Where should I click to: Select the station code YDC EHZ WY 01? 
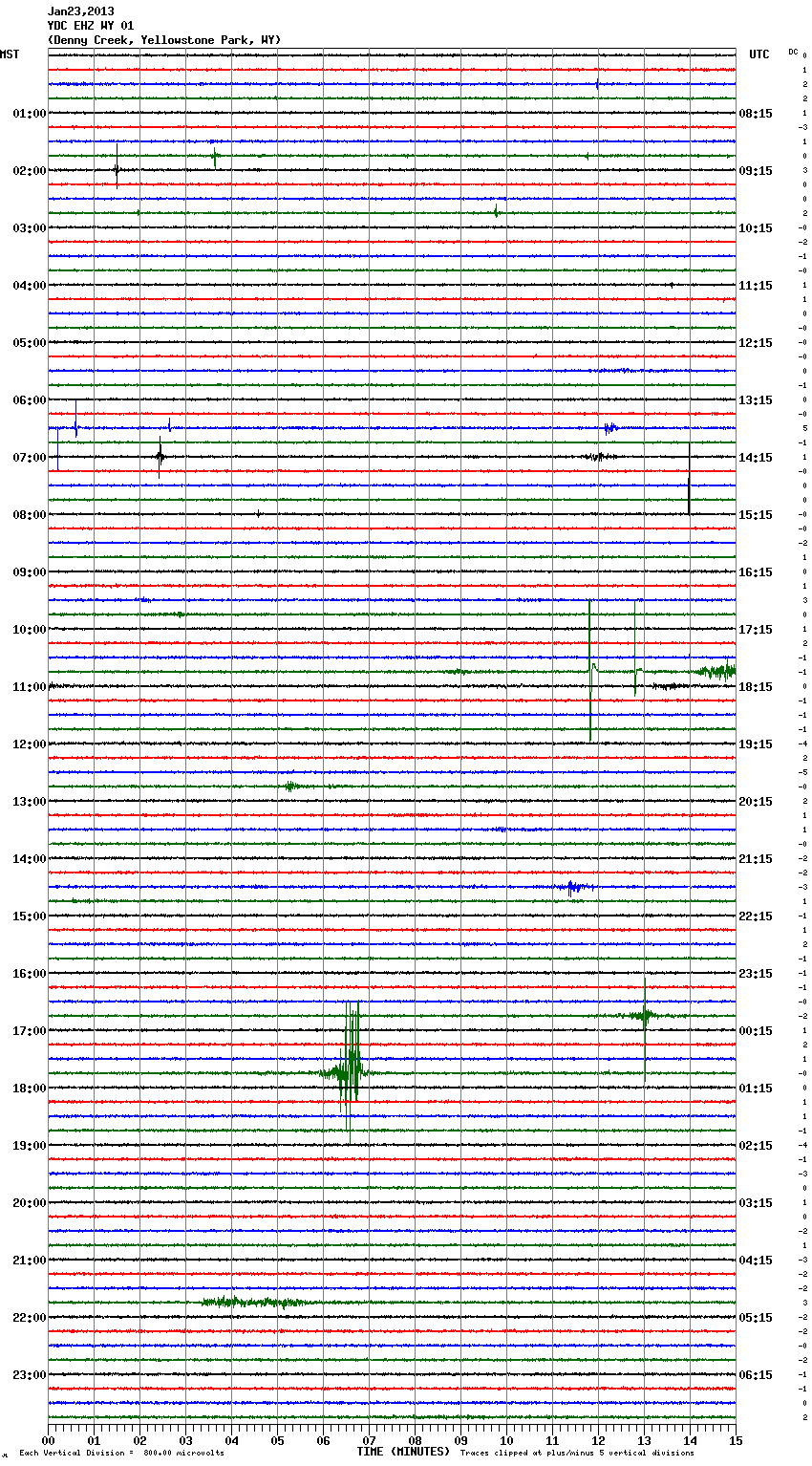pyautogui.click(x=91, y=26)
